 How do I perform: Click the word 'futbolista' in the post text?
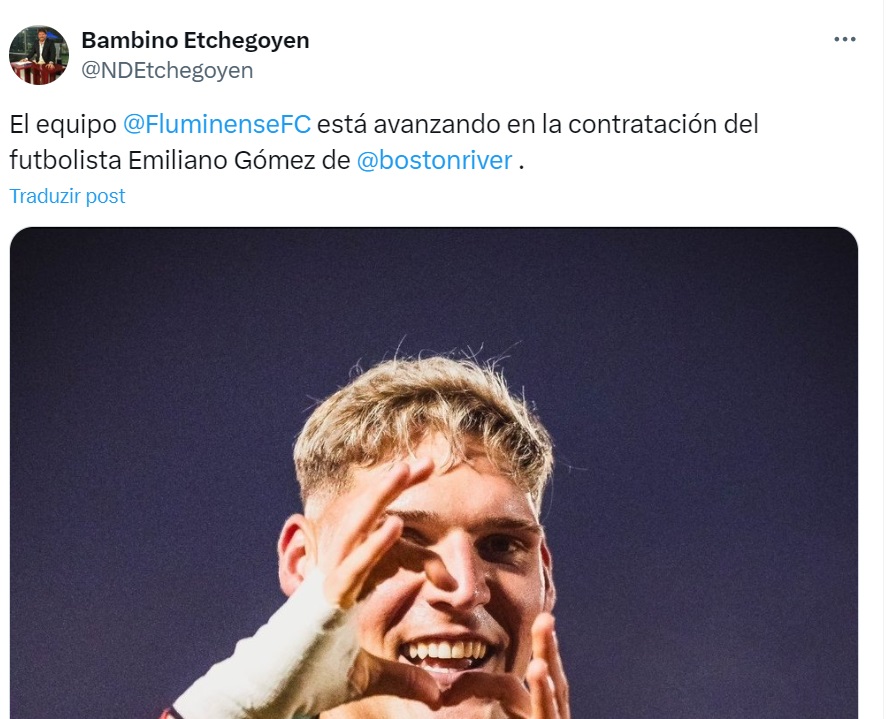tap(66, 160)
